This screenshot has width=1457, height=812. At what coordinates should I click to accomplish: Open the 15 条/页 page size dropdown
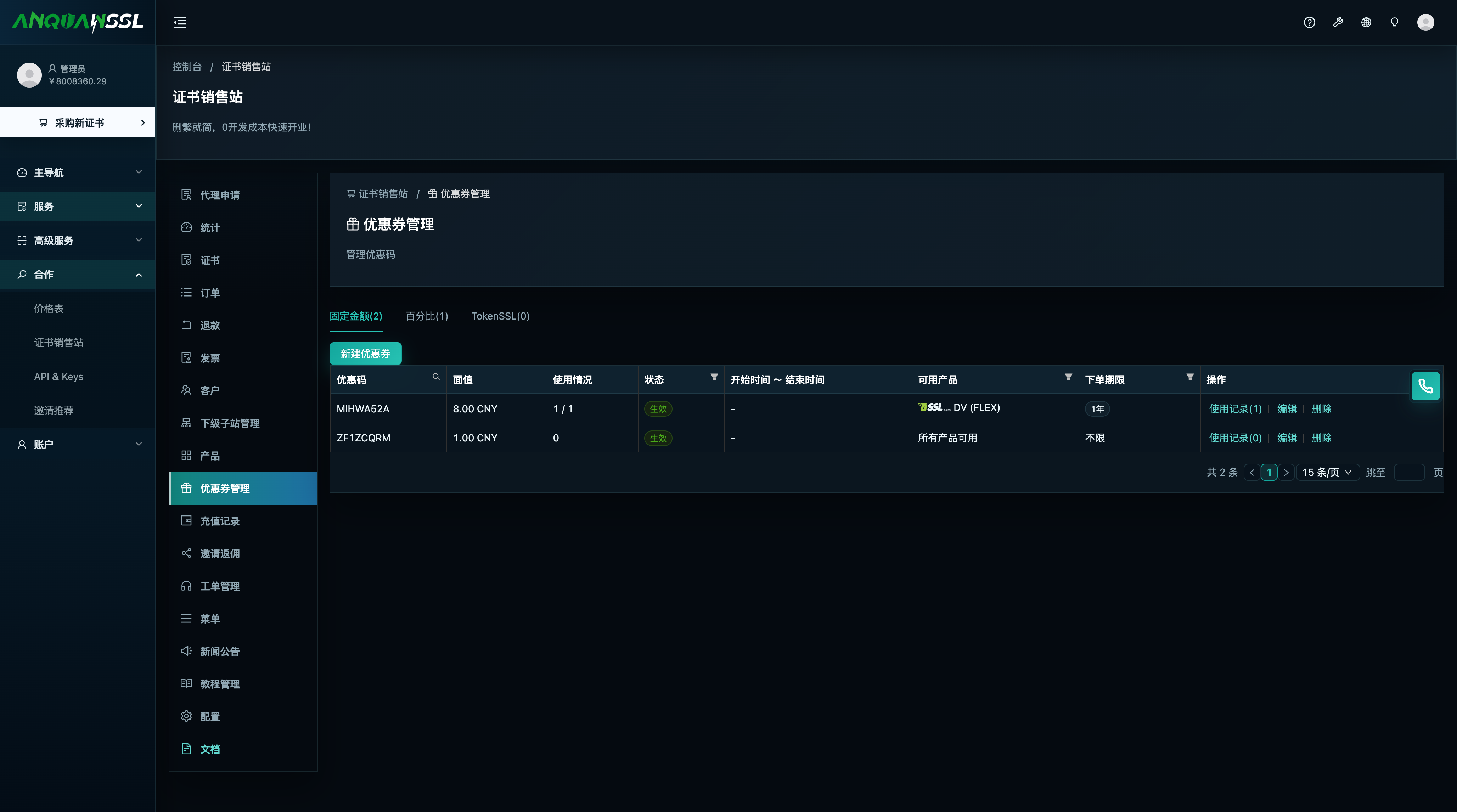click(1327, 472)
